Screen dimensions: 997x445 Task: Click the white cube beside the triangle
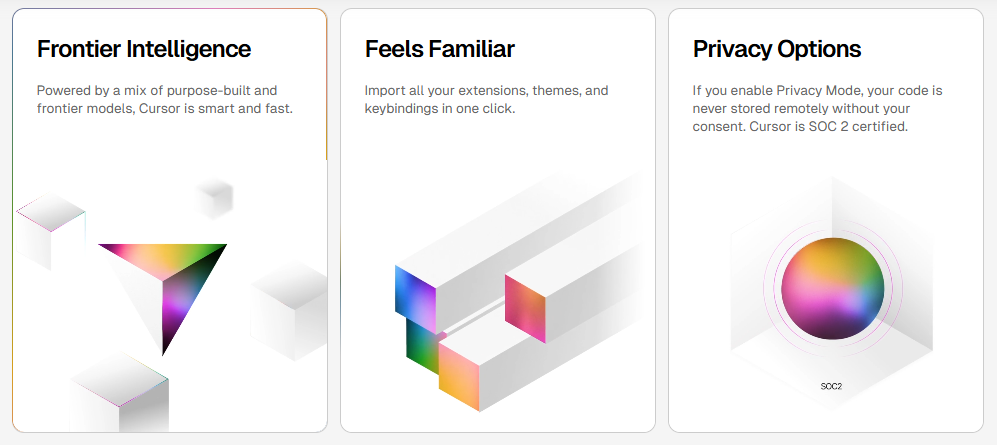[x=289, y=311]
